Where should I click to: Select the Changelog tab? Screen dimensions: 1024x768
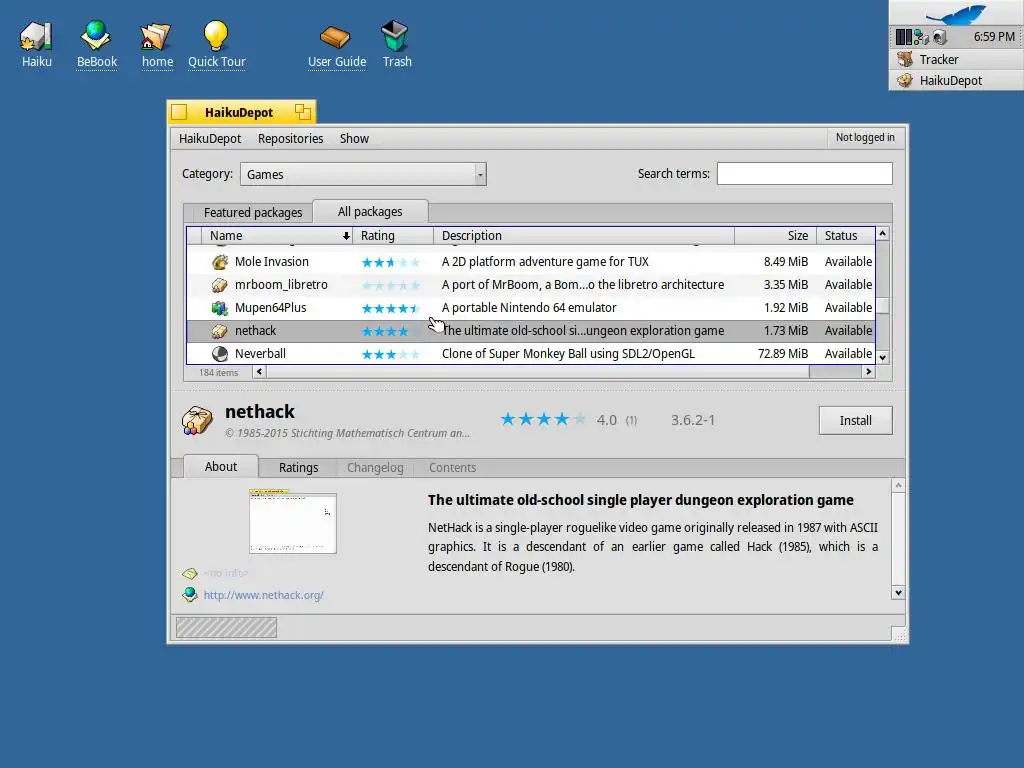coord(375,468)
